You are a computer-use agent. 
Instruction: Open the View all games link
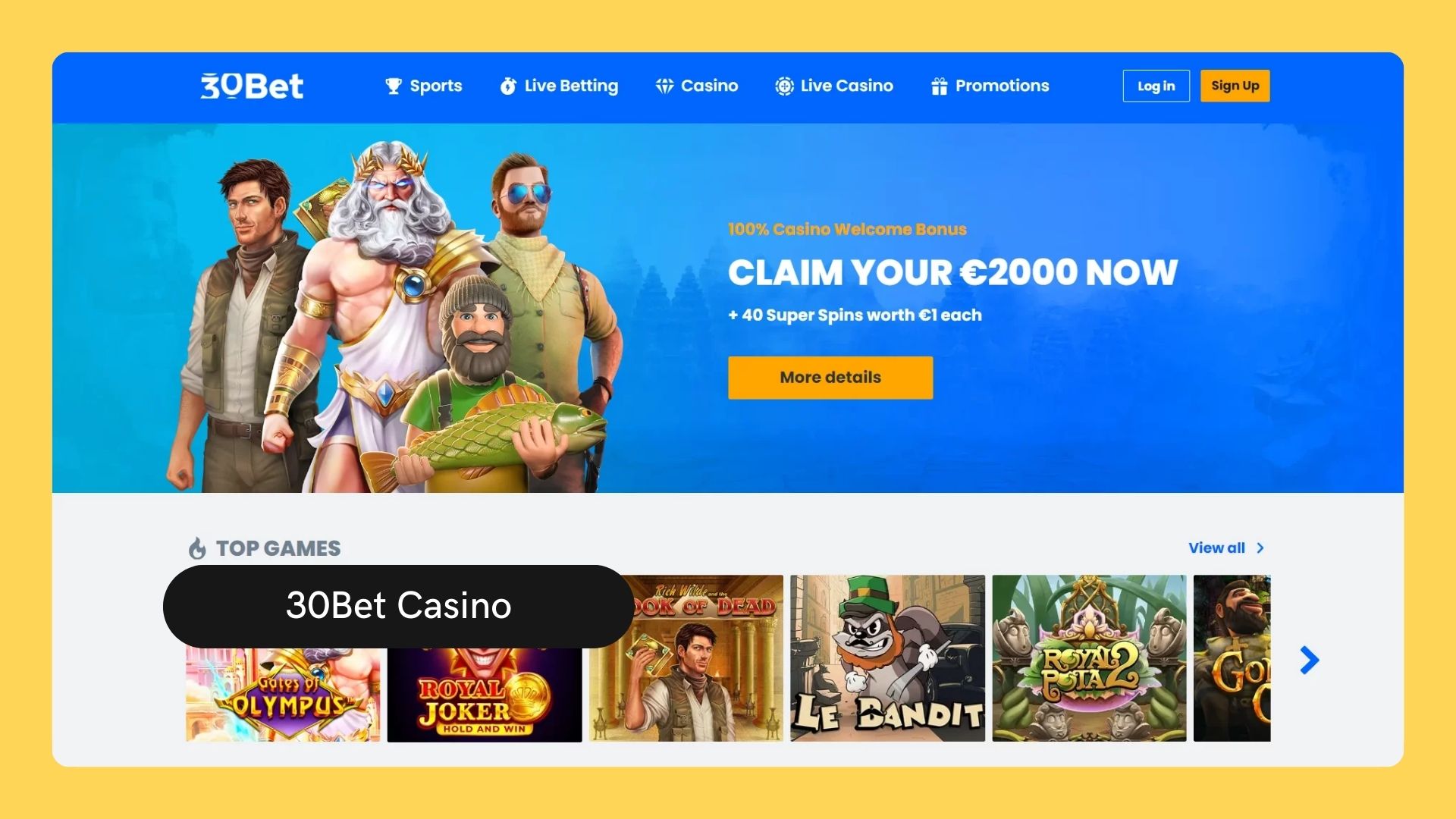pyautogui.click(x=1216, y=548)
